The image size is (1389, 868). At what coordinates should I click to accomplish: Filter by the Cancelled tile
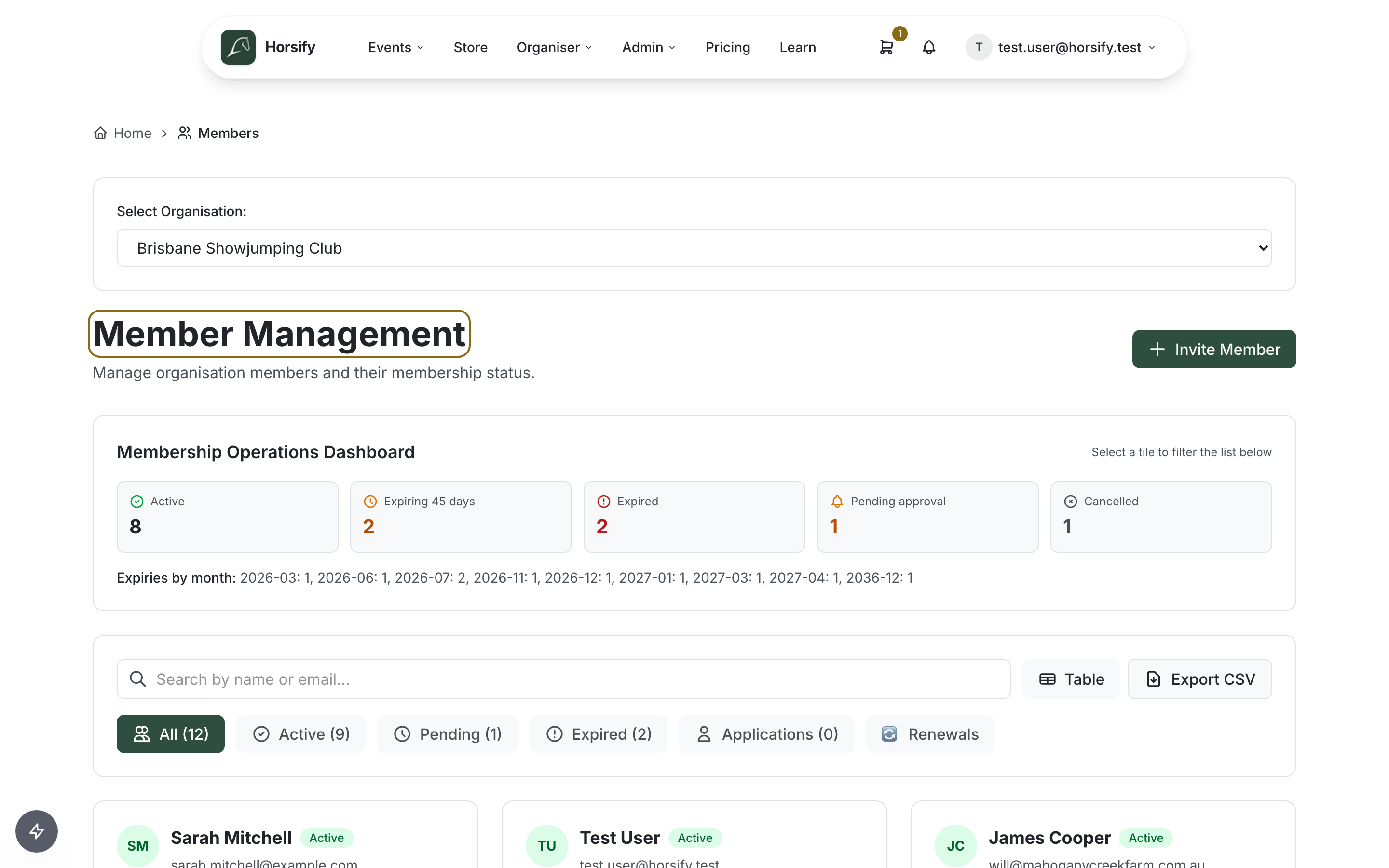pos(1161,516)
